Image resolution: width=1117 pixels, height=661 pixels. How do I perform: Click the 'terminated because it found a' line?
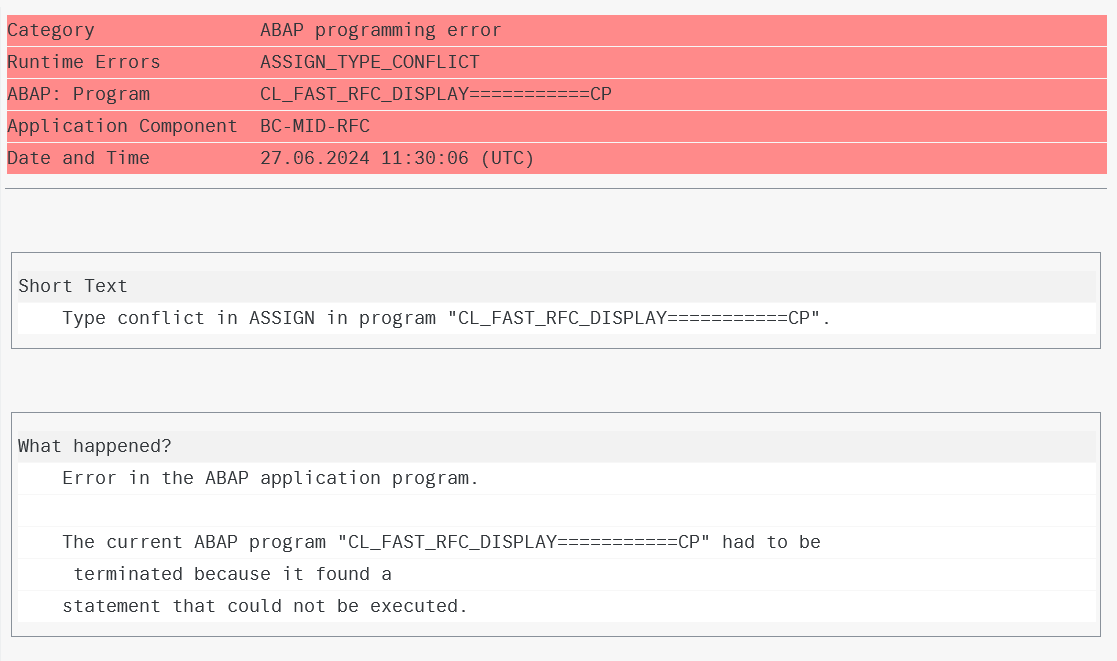coord(232,575)
